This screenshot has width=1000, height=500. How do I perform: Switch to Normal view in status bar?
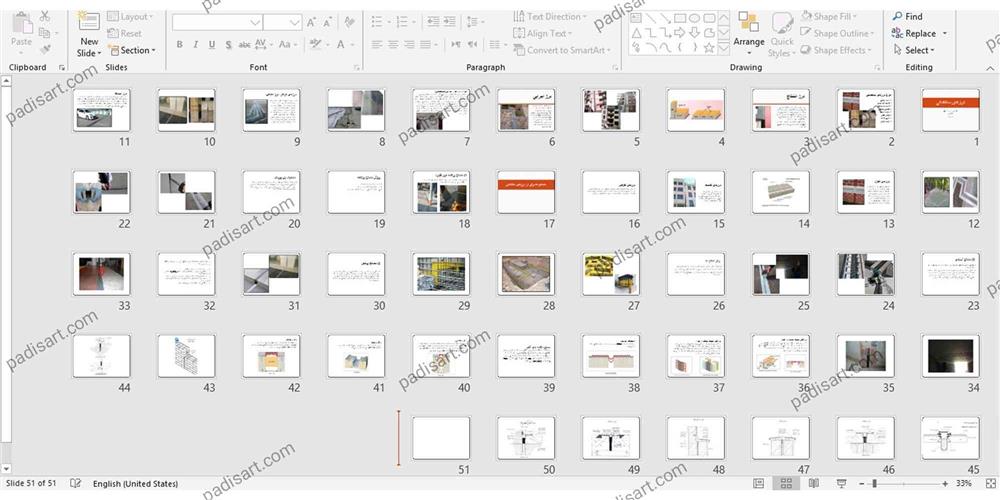(759, 484)
